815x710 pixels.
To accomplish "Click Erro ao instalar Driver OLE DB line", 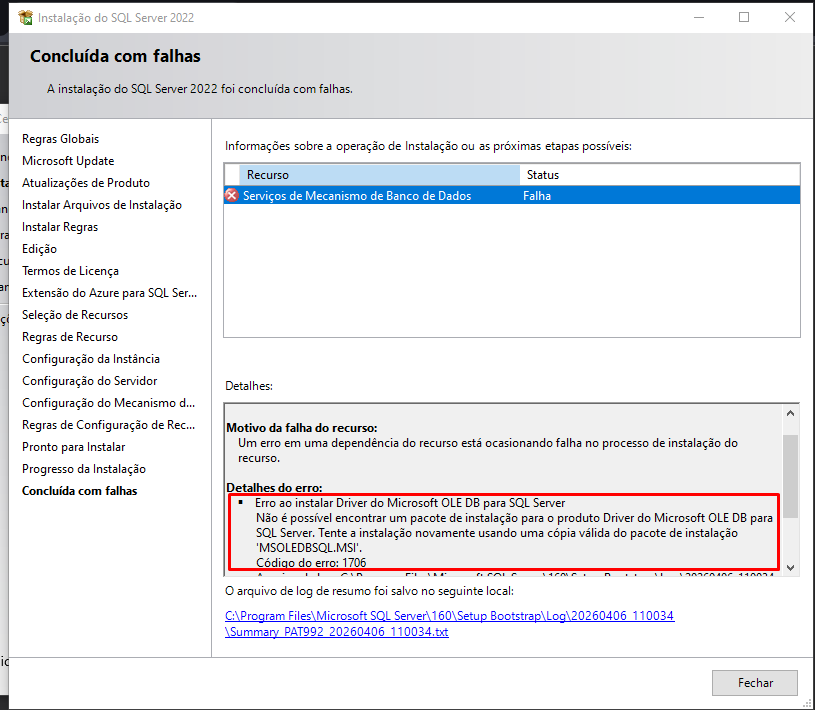I will tap(410, 503).
